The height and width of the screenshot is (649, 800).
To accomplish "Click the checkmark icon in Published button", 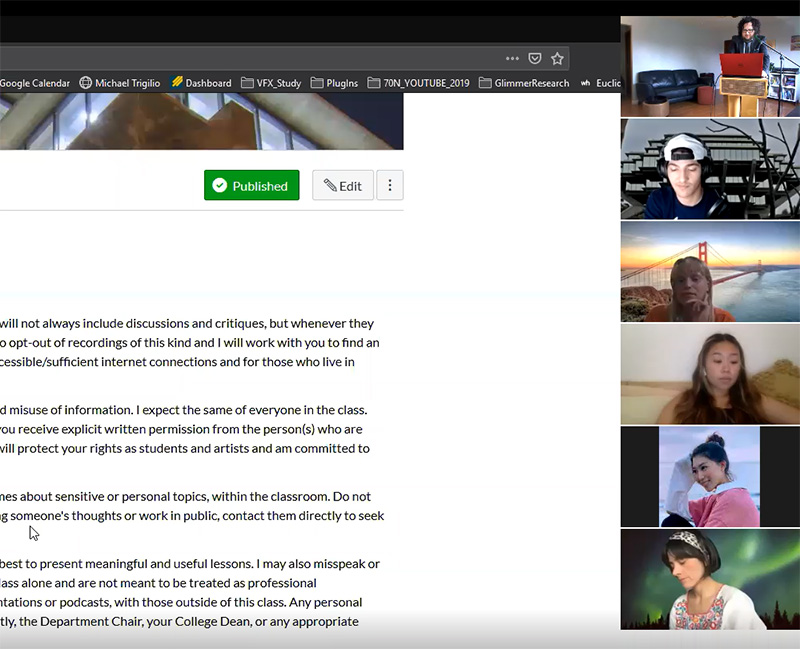I will pos(220,185).
